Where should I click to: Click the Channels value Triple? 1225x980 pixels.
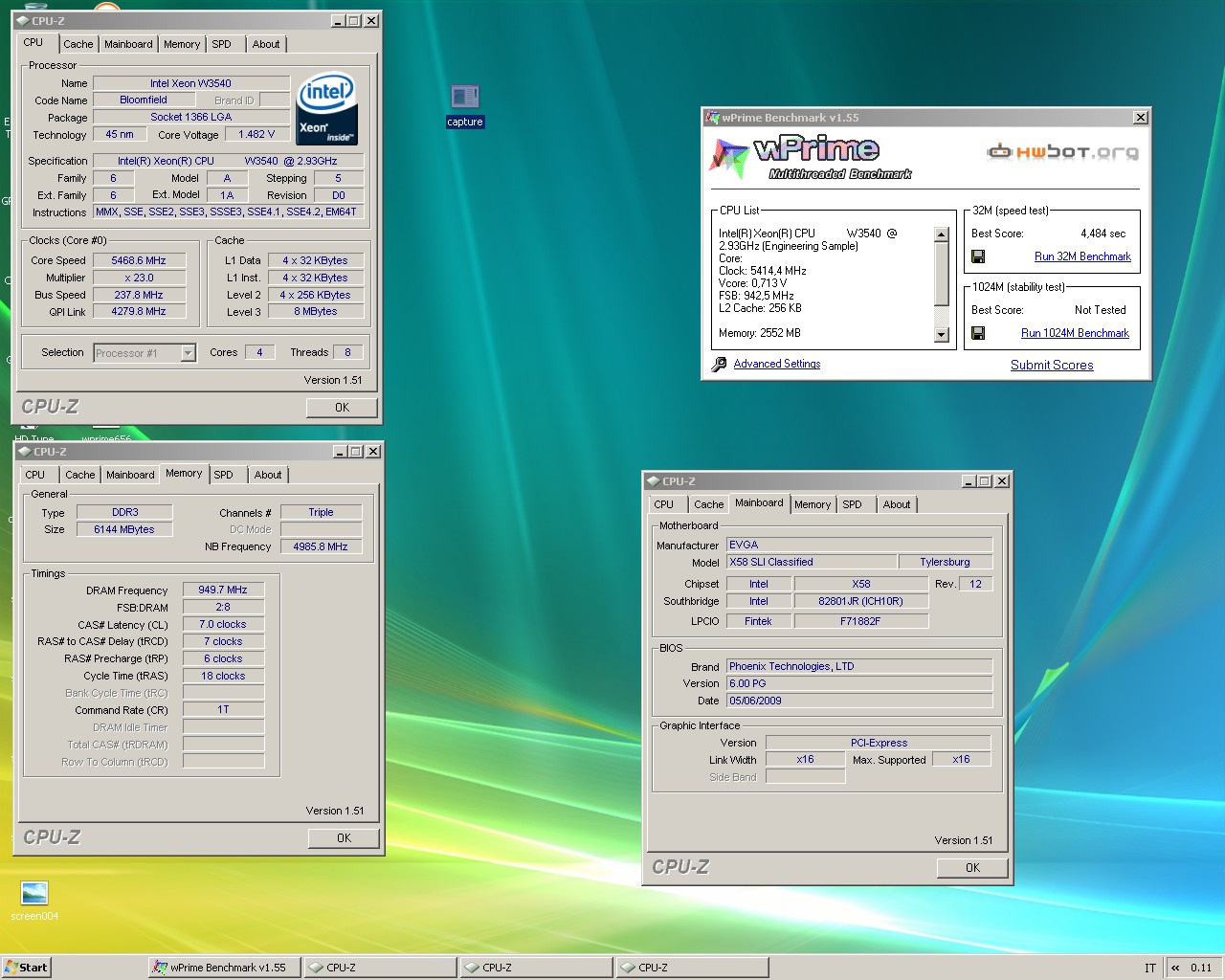tap(321, 512)
